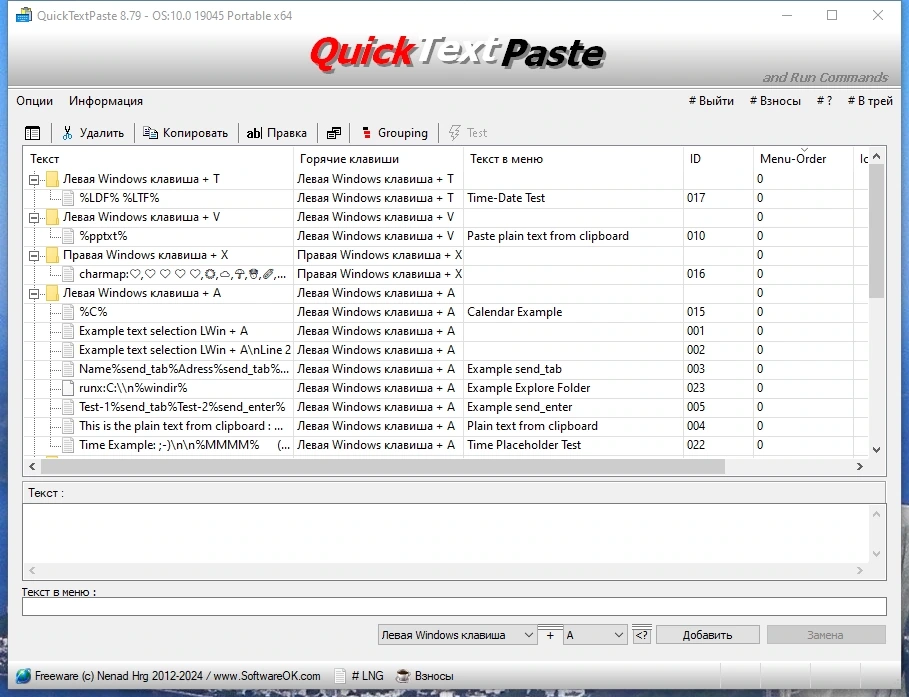Click the page icon next to runx:C:\\n%windir%
Screen dimensions: 909x697
coord(68,388)
